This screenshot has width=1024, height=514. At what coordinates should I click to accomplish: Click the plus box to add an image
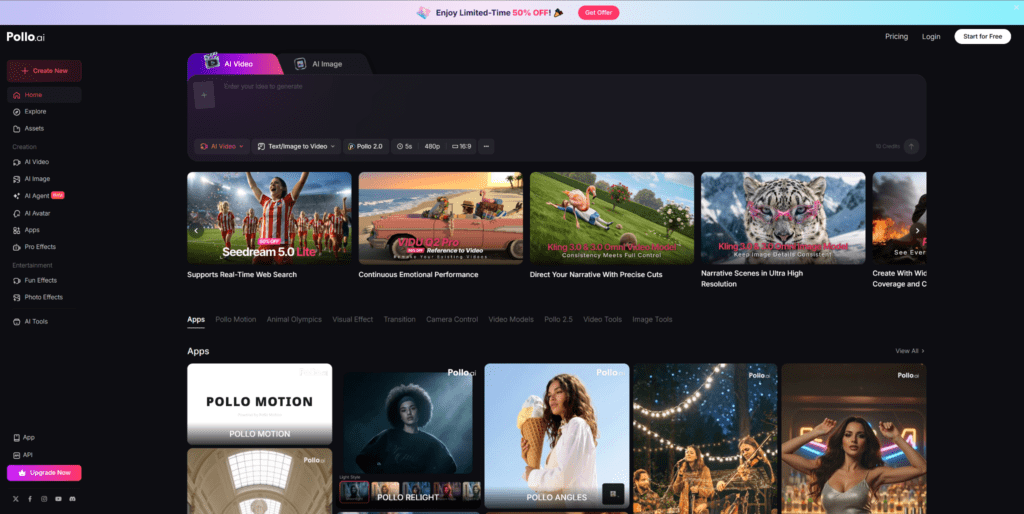click(203, 96)
